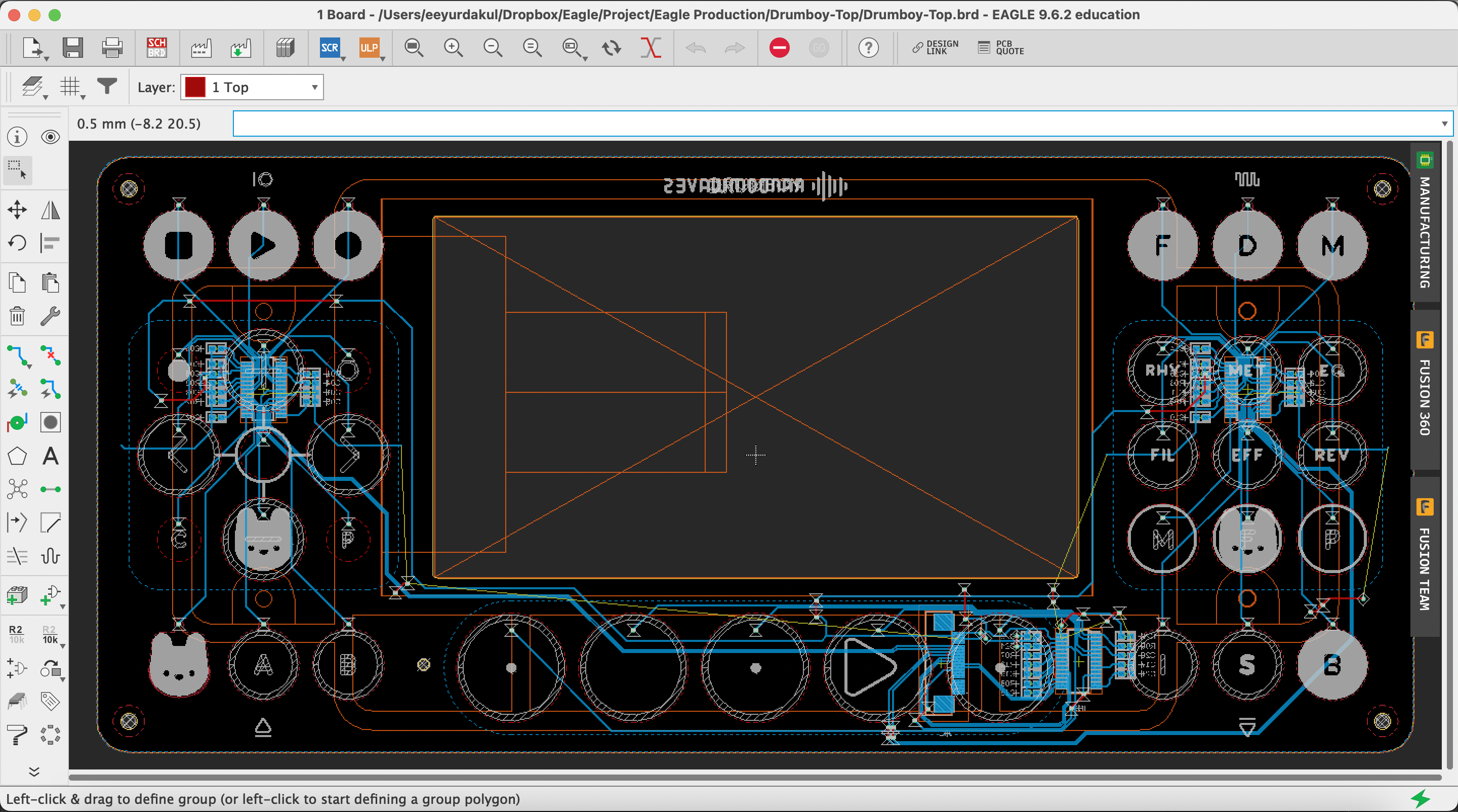1458x812 pixels.
Task: Select the Mirror tool
Action: click(x=51, y=210)
